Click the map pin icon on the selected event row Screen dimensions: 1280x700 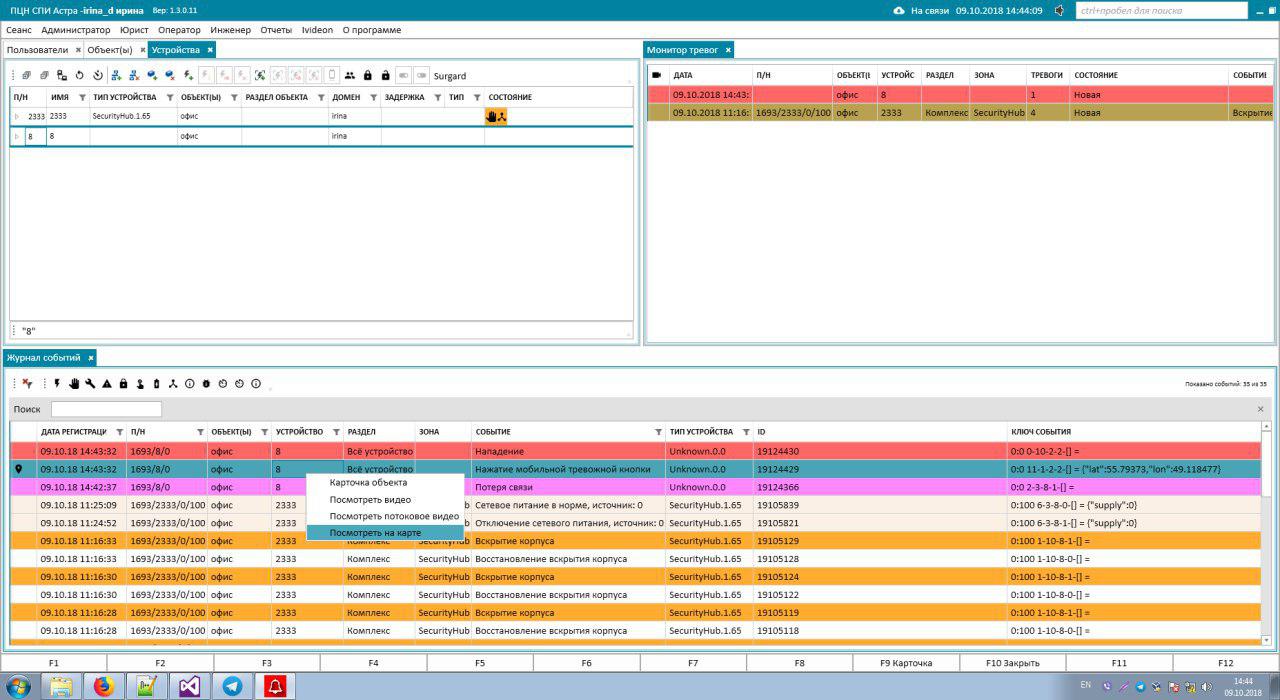(18, 469)
